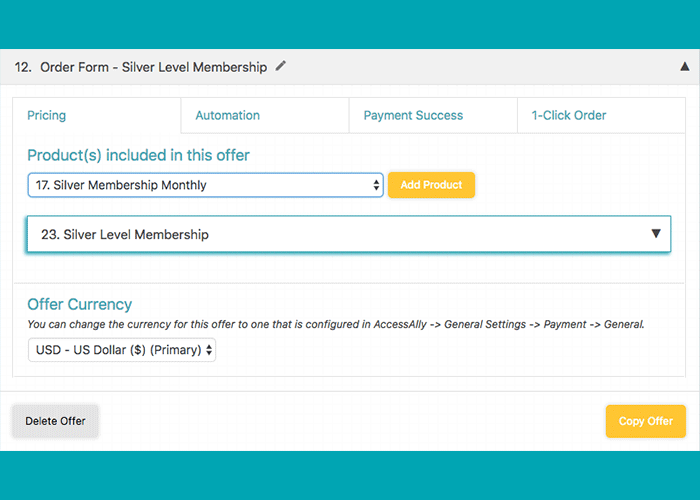The image size is (700, 500).
Task: Collapse the offer panel with up triangle
Action: (x=684, y=67)
